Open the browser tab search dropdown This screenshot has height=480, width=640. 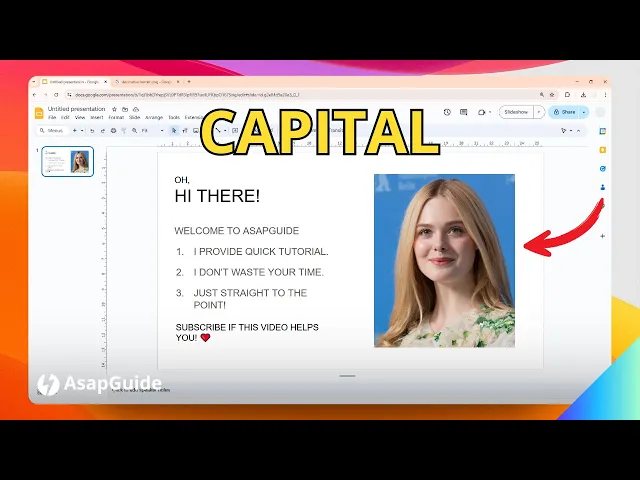point(34,82)
